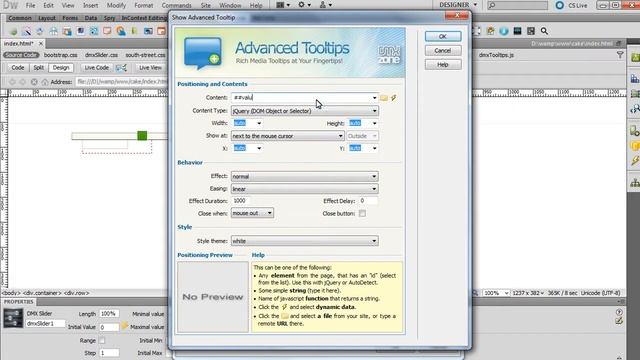Tick the Close button checkbox
Image resolution: width=640 pixels, height=360 pixels.
[362, 213]
